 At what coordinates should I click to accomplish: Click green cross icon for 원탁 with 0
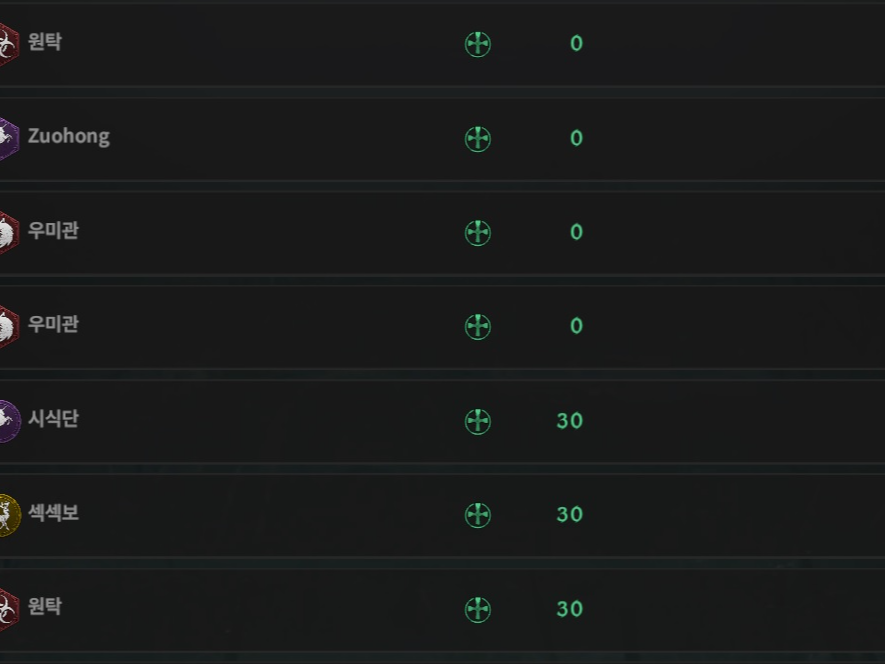click(477, 44)
